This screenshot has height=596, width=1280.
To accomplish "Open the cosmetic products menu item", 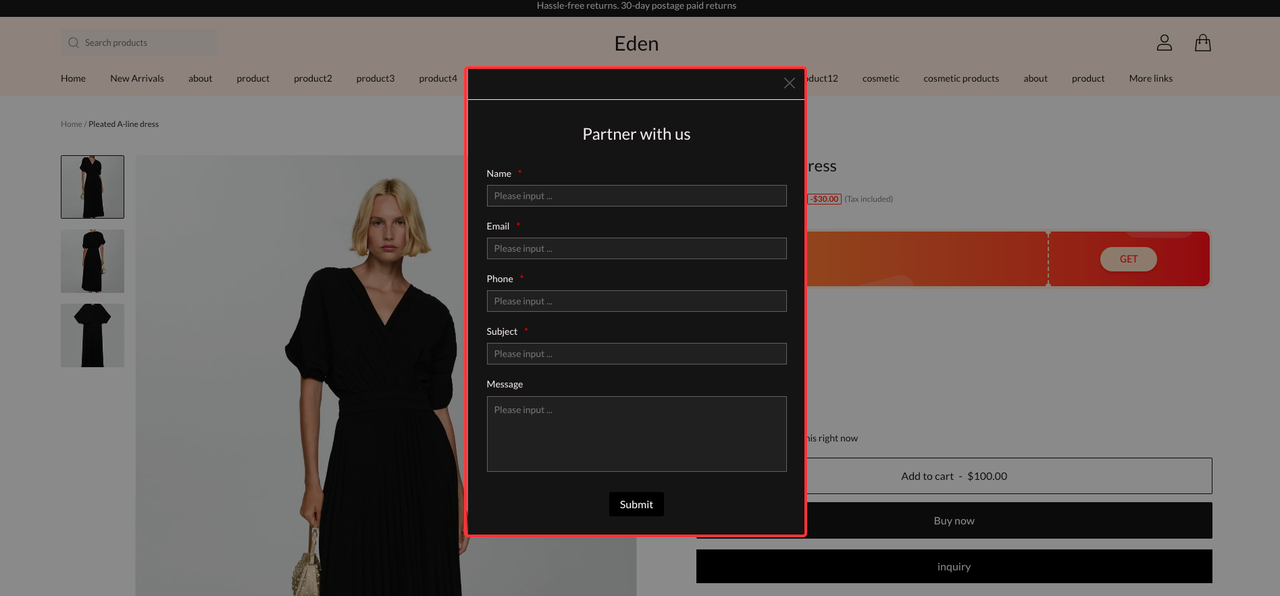I will 960,78.
